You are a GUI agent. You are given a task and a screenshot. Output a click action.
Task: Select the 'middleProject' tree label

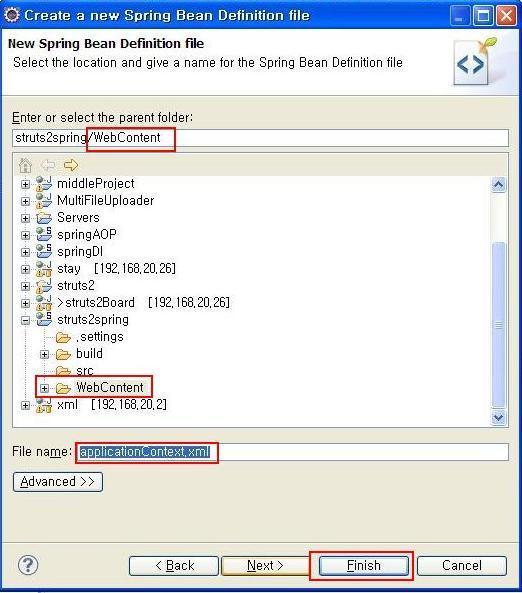coord(96,184)
